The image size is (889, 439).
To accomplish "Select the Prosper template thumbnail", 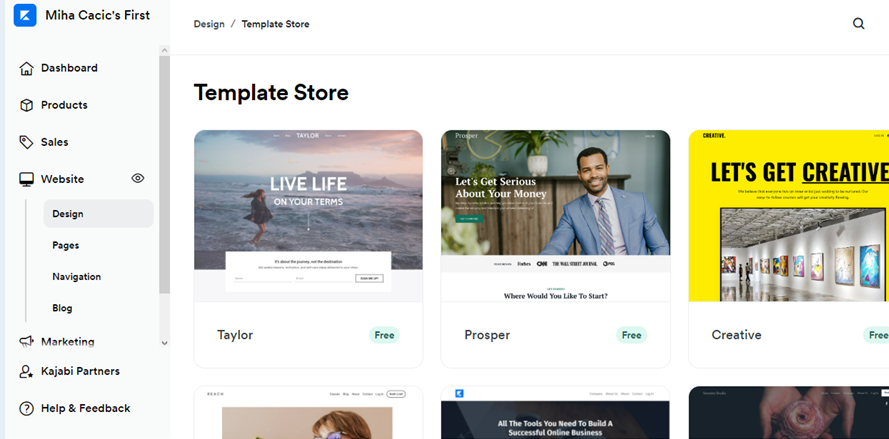I will [x=556, y=216].
